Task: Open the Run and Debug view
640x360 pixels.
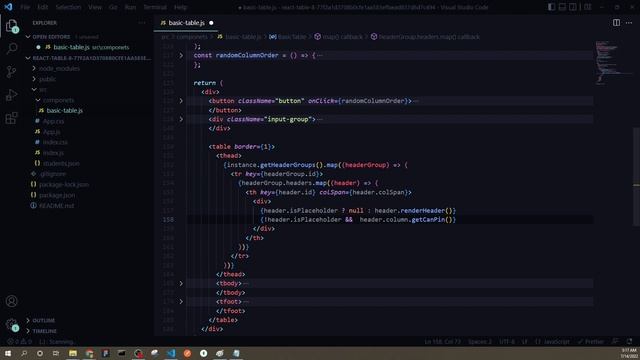Action: [x=11, y=95]
